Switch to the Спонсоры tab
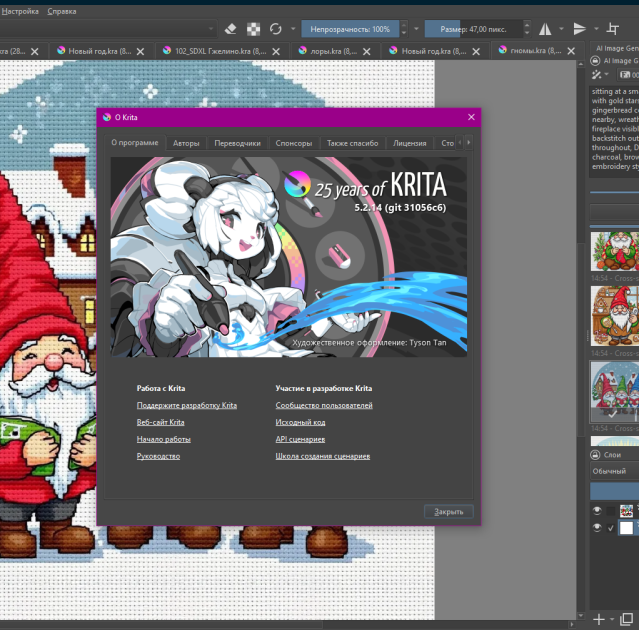The width and height of the screenshot is (639, 630). point(294,143)
